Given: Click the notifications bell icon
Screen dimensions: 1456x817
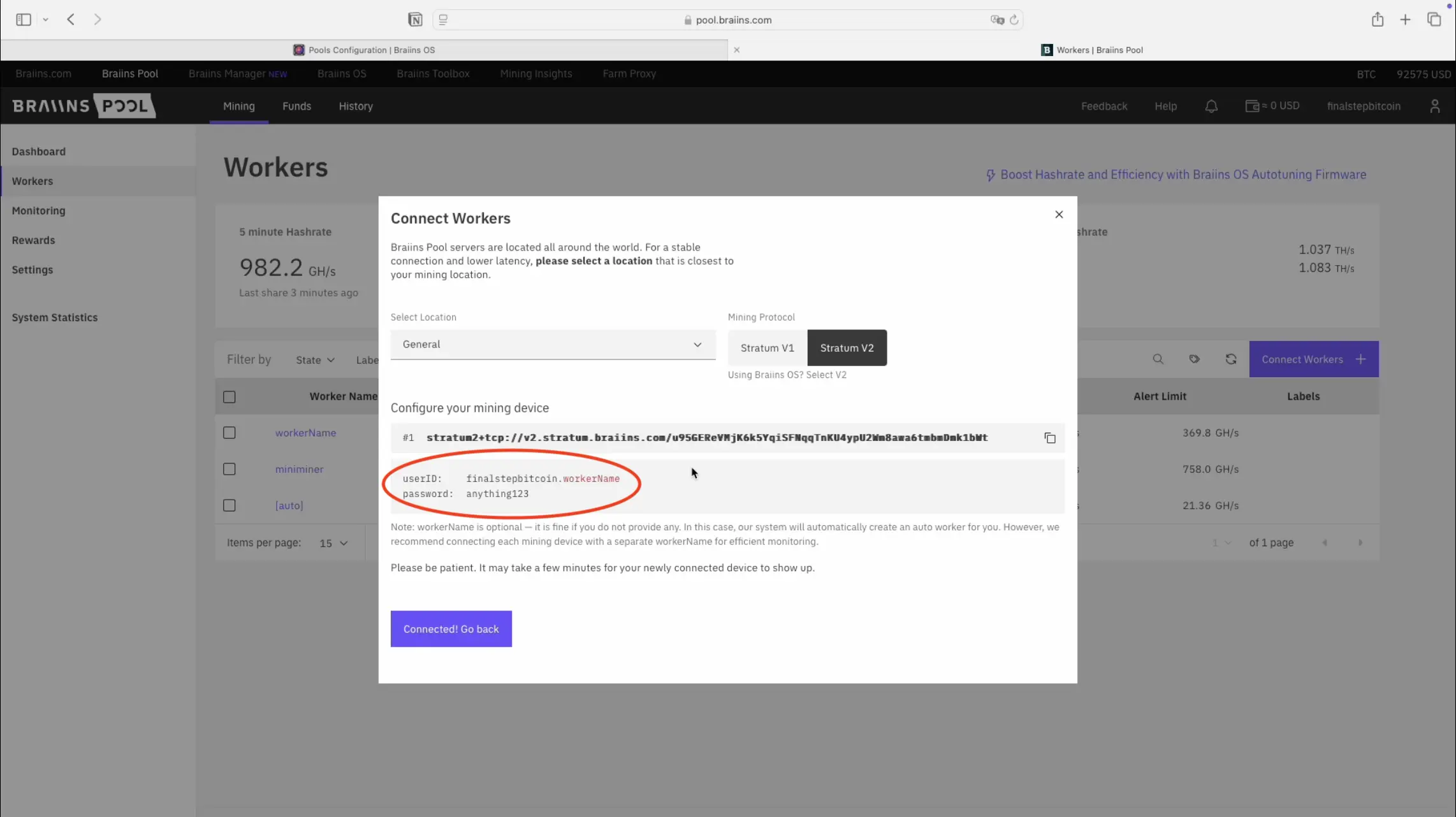Looking at the screenshot, I should click(1211, 106).
